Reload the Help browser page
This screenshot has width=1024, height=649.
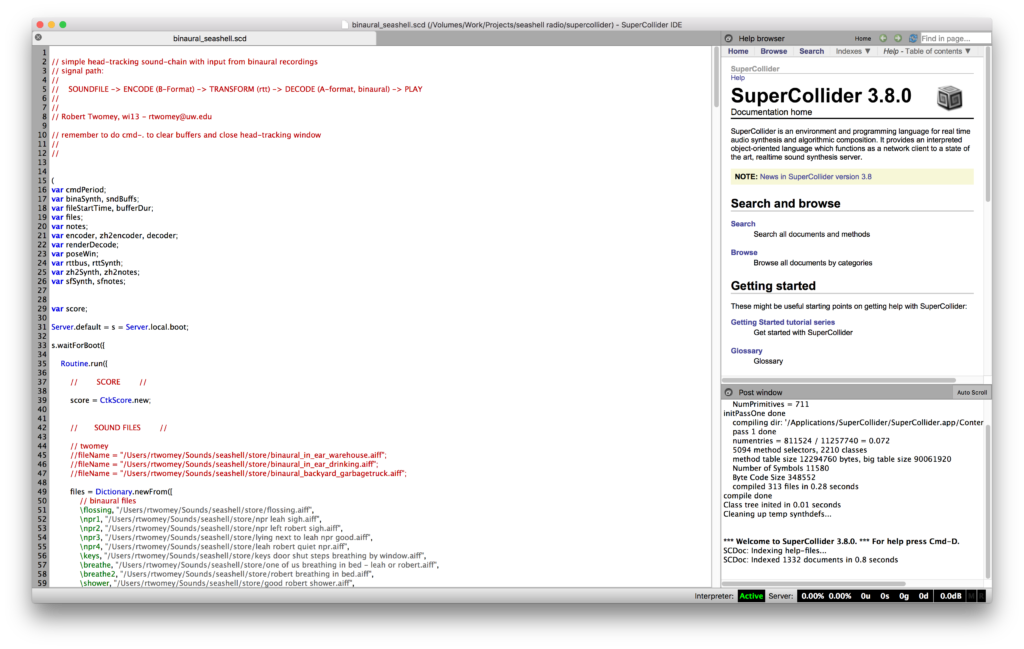[x=913, y=39]
